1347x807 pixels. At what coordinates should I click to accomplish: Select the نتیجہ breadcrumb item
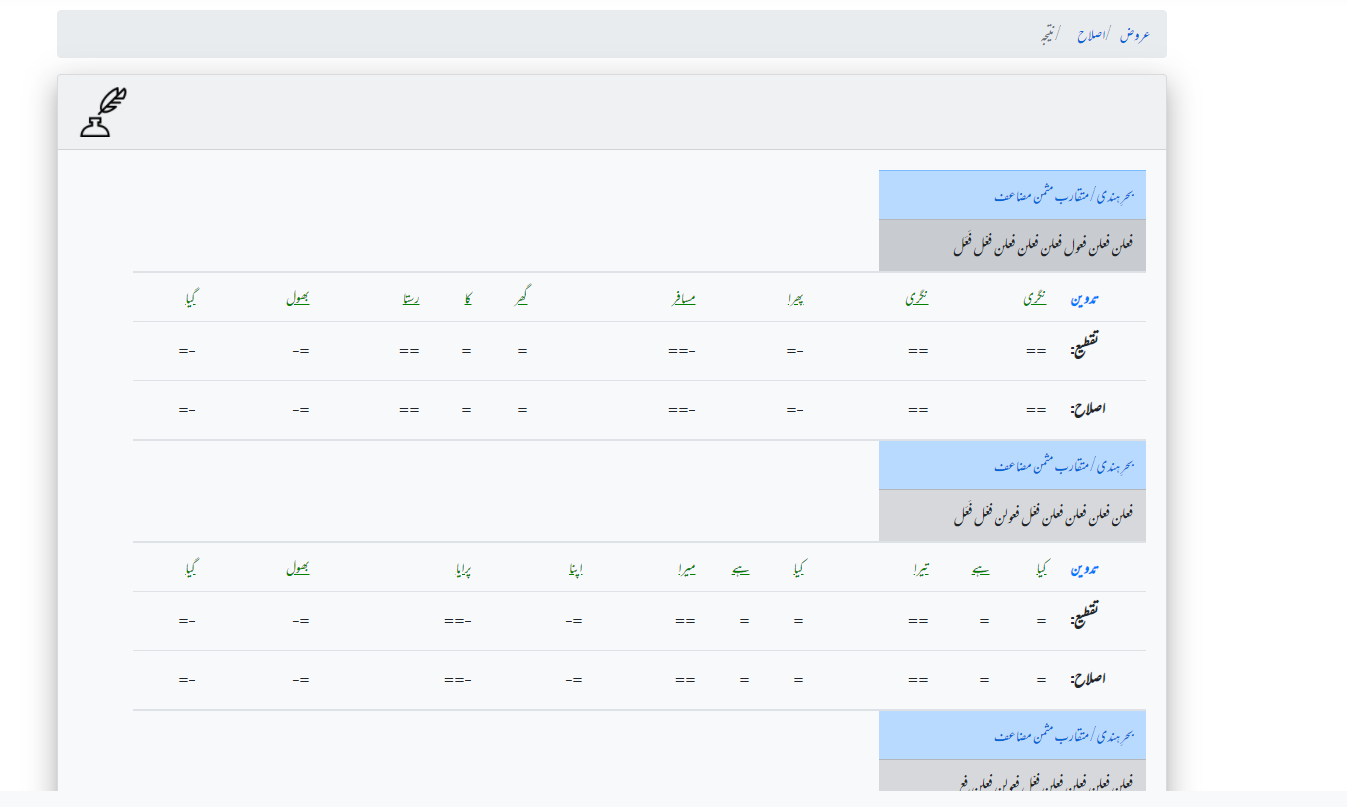click(1046, 34)
